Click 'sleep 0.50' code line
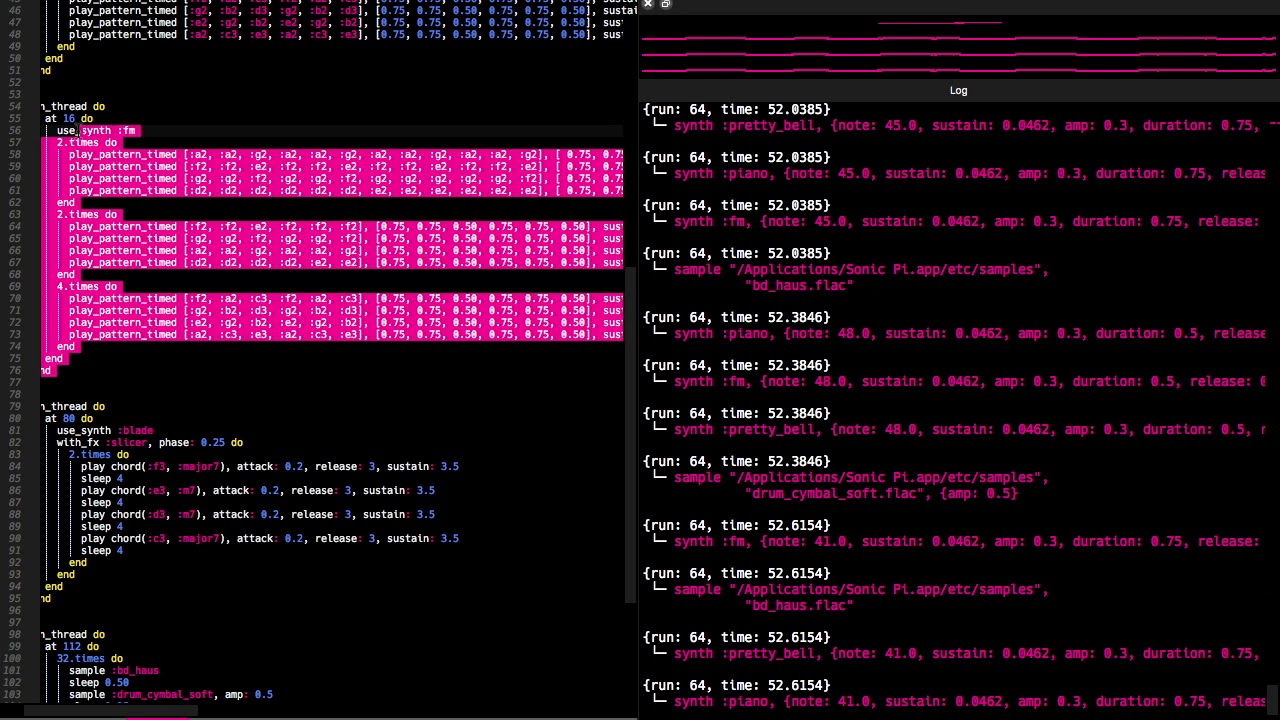 [99, 682]
